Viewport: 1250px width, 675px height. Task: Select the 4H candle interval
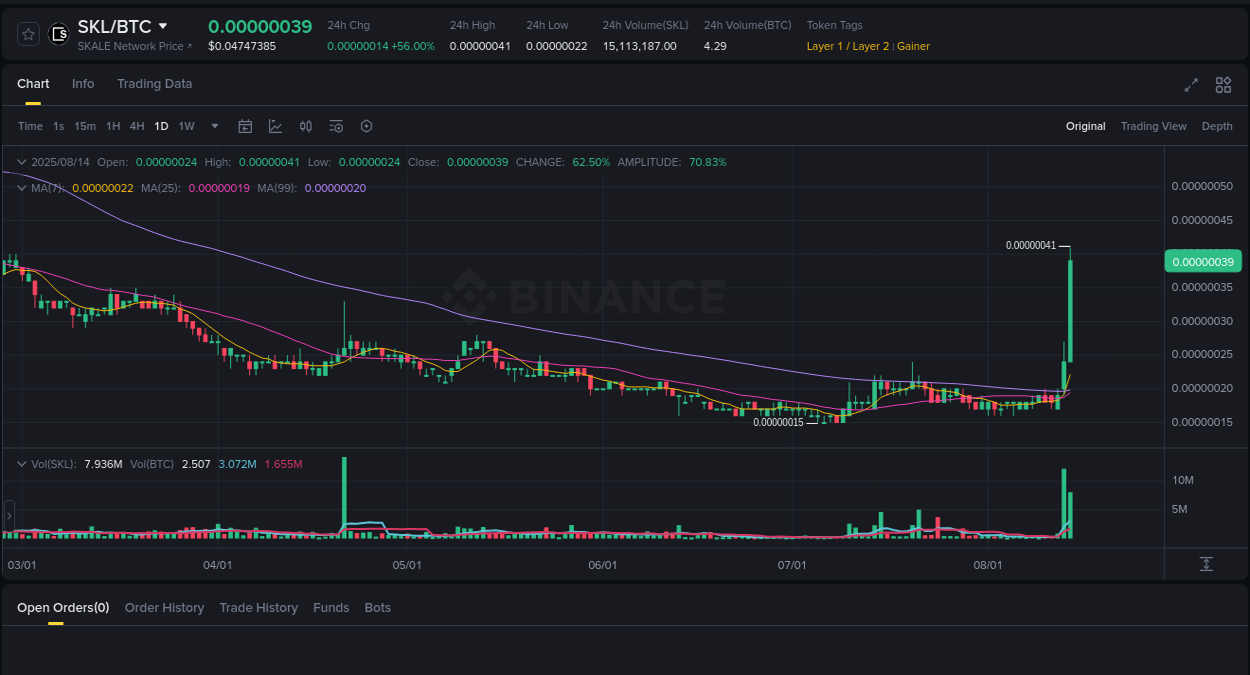coord(137,126)
